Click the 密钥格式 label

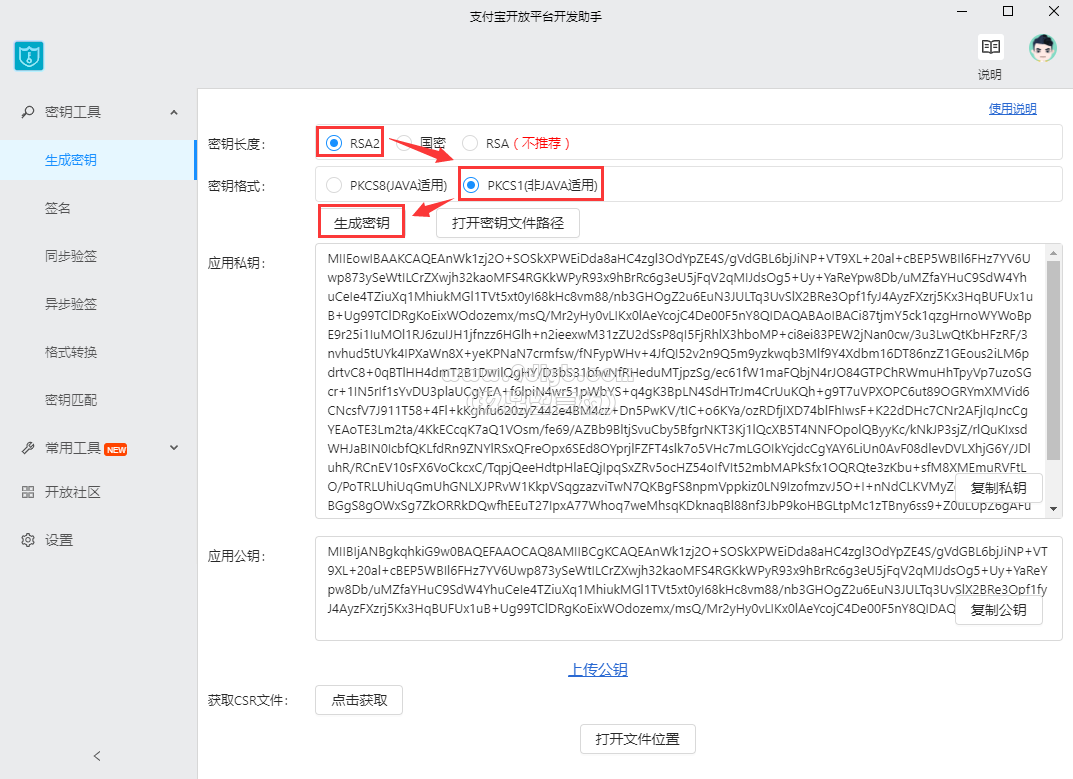pyautogui.click(x=237, y=186)
